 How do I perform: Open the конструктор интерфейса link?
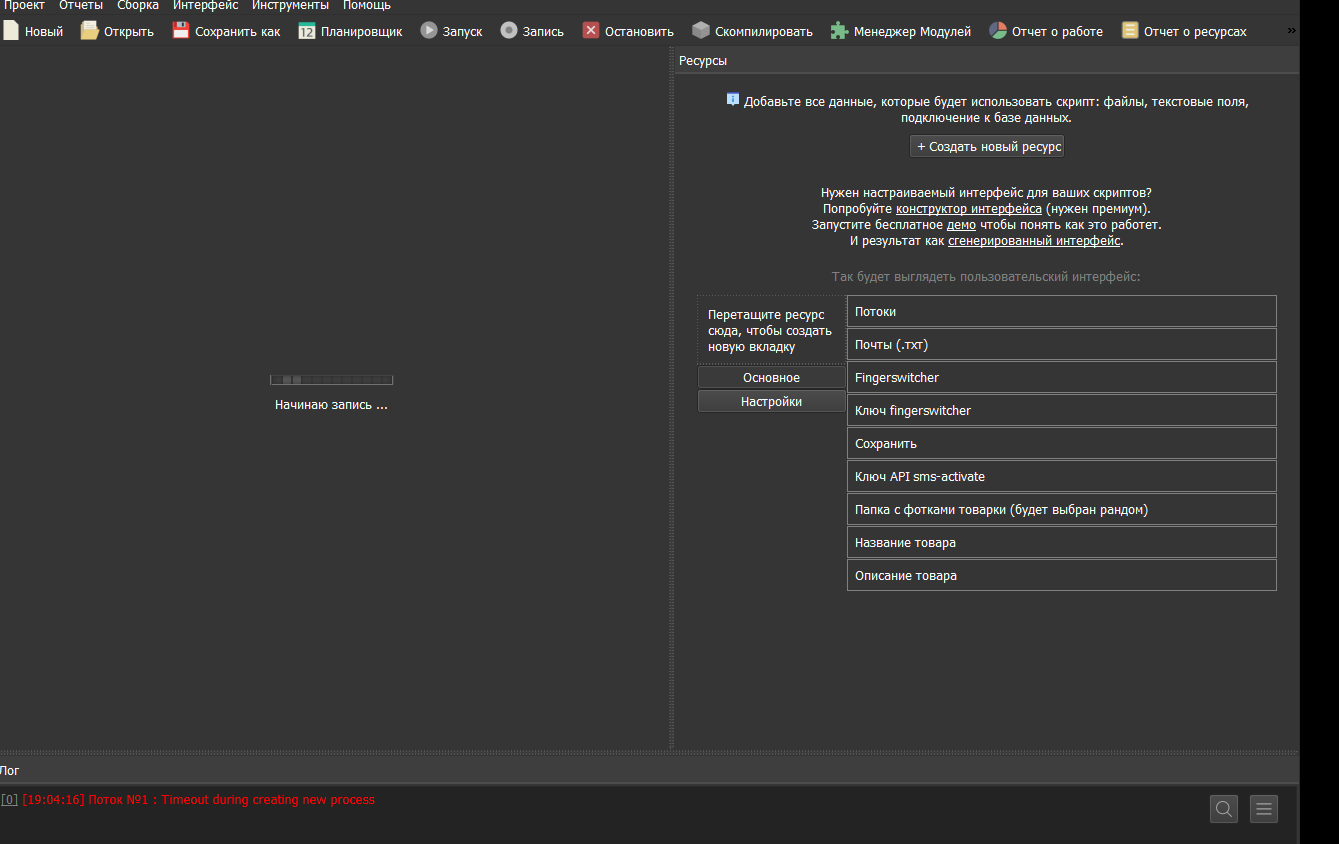point(968,208)
